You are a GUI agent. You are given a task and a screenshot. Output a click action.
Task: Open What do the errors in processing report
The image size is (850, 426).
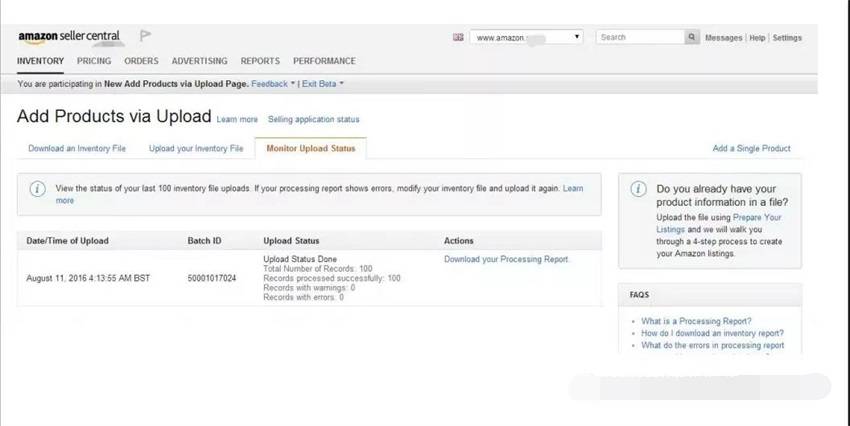click(712, 345)
